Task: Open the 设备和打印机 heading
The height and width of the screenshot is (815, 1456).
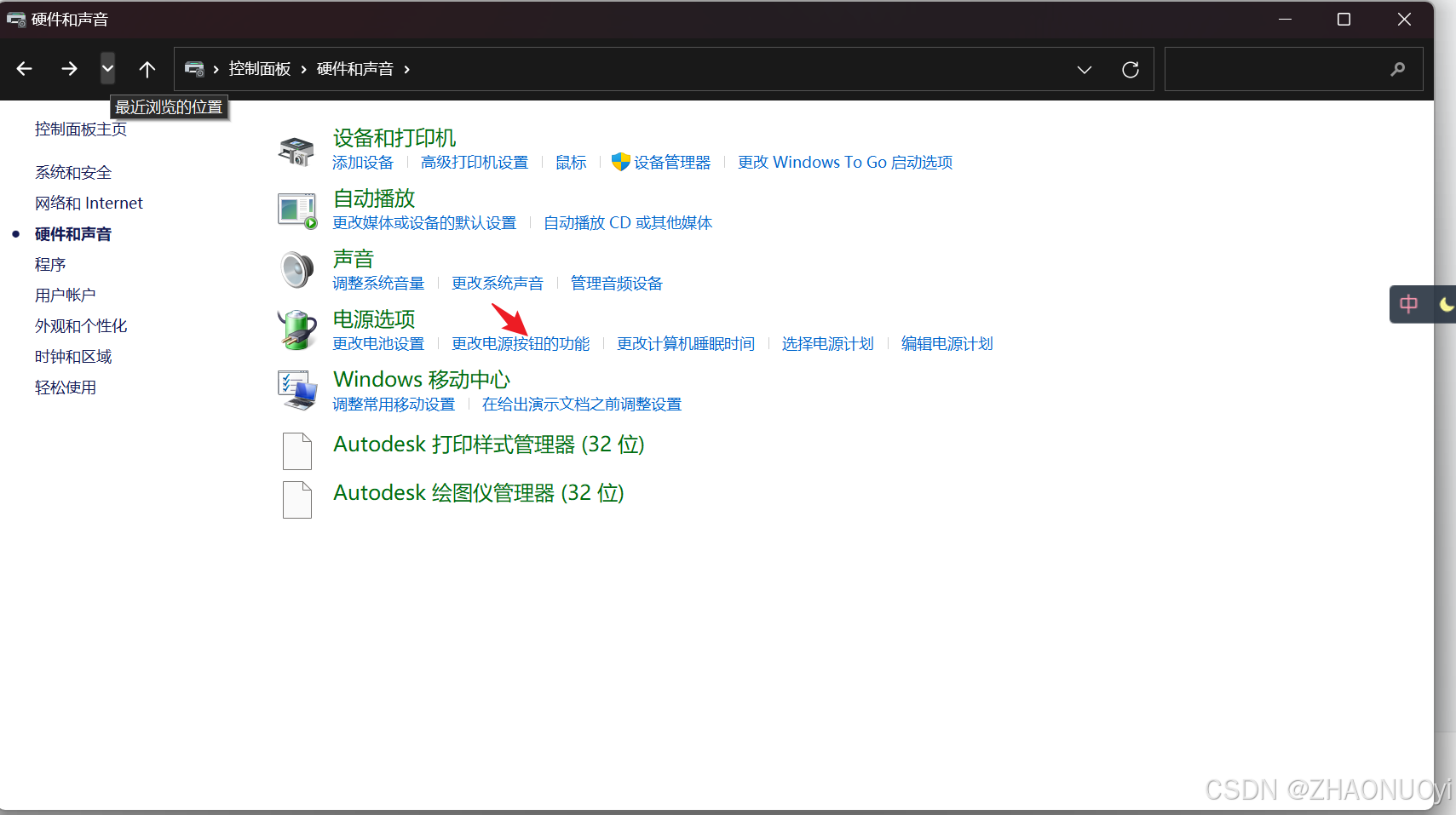Action: coord(394,138)
